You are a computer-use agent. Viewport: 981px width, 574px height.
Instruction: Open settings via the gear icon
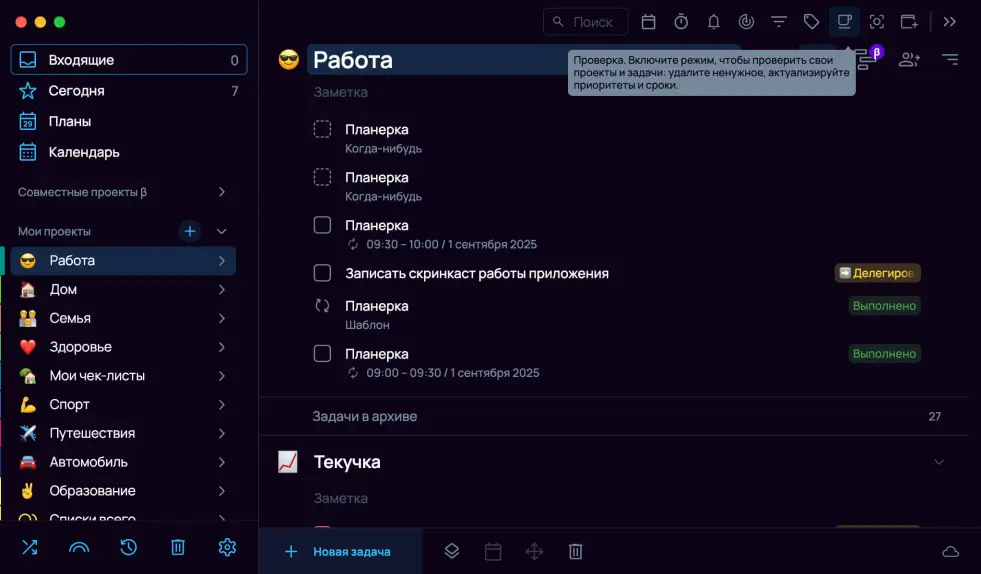(227, 547)
